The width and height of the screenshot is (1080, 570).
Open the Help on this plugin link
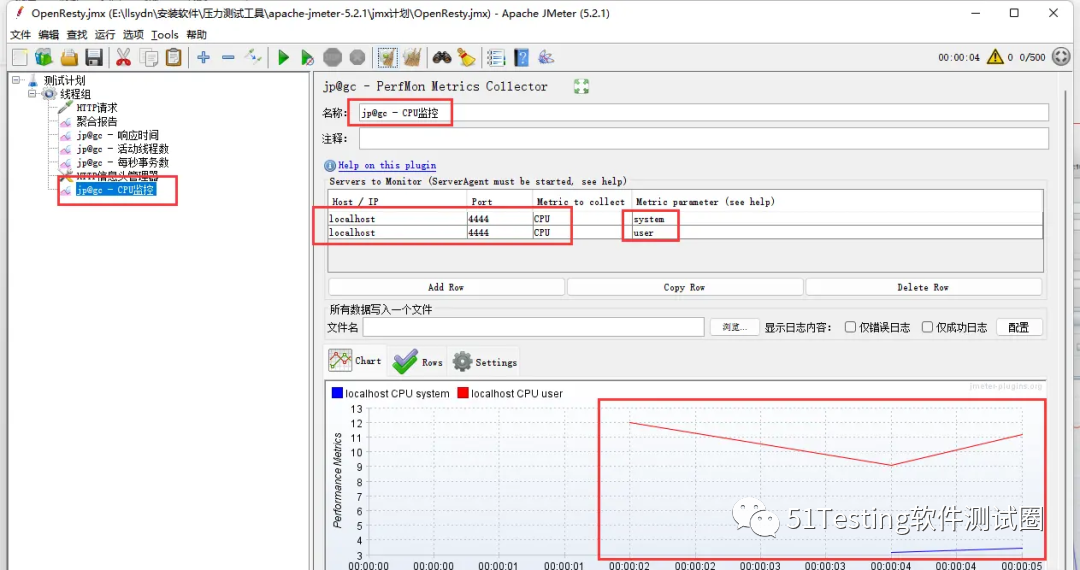click(x=386, y=165)
